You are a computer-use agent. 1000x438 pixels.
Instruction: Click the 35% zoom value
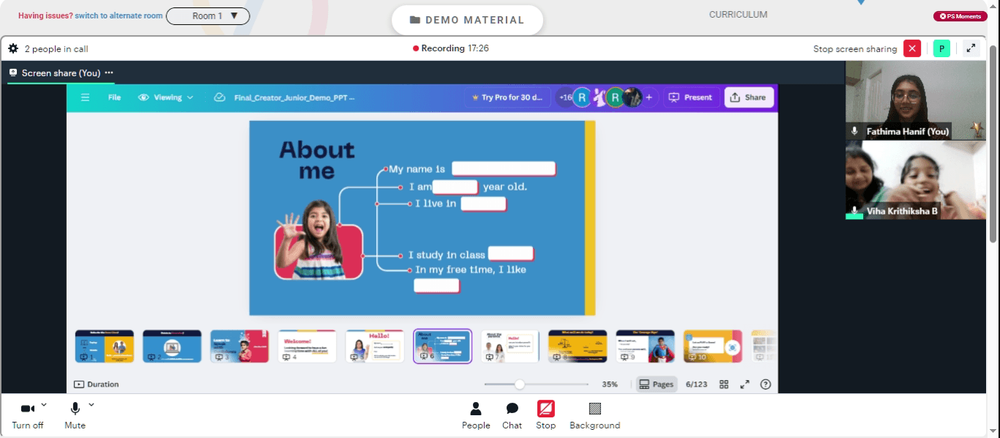610,384
